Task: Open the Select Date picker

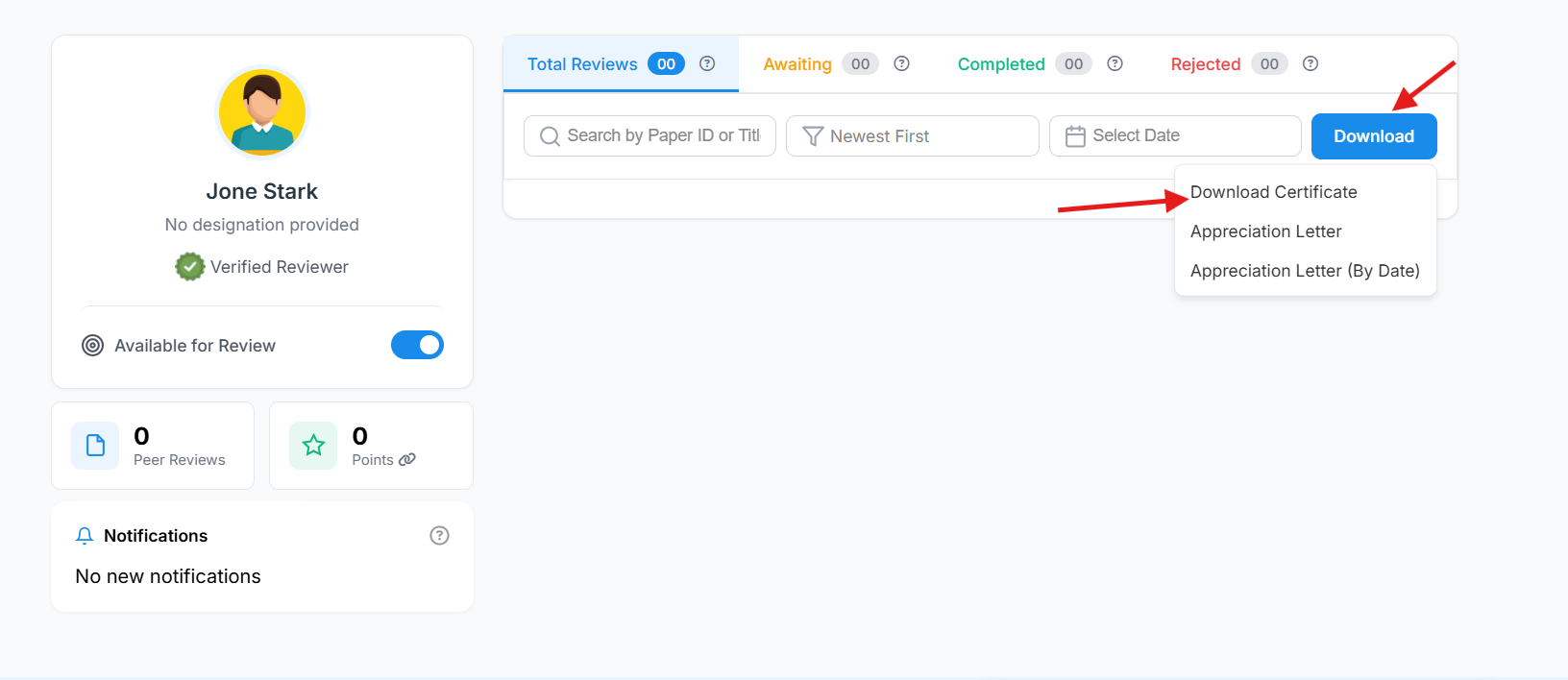Action: pyautogui.click(x=1175, y=135)
